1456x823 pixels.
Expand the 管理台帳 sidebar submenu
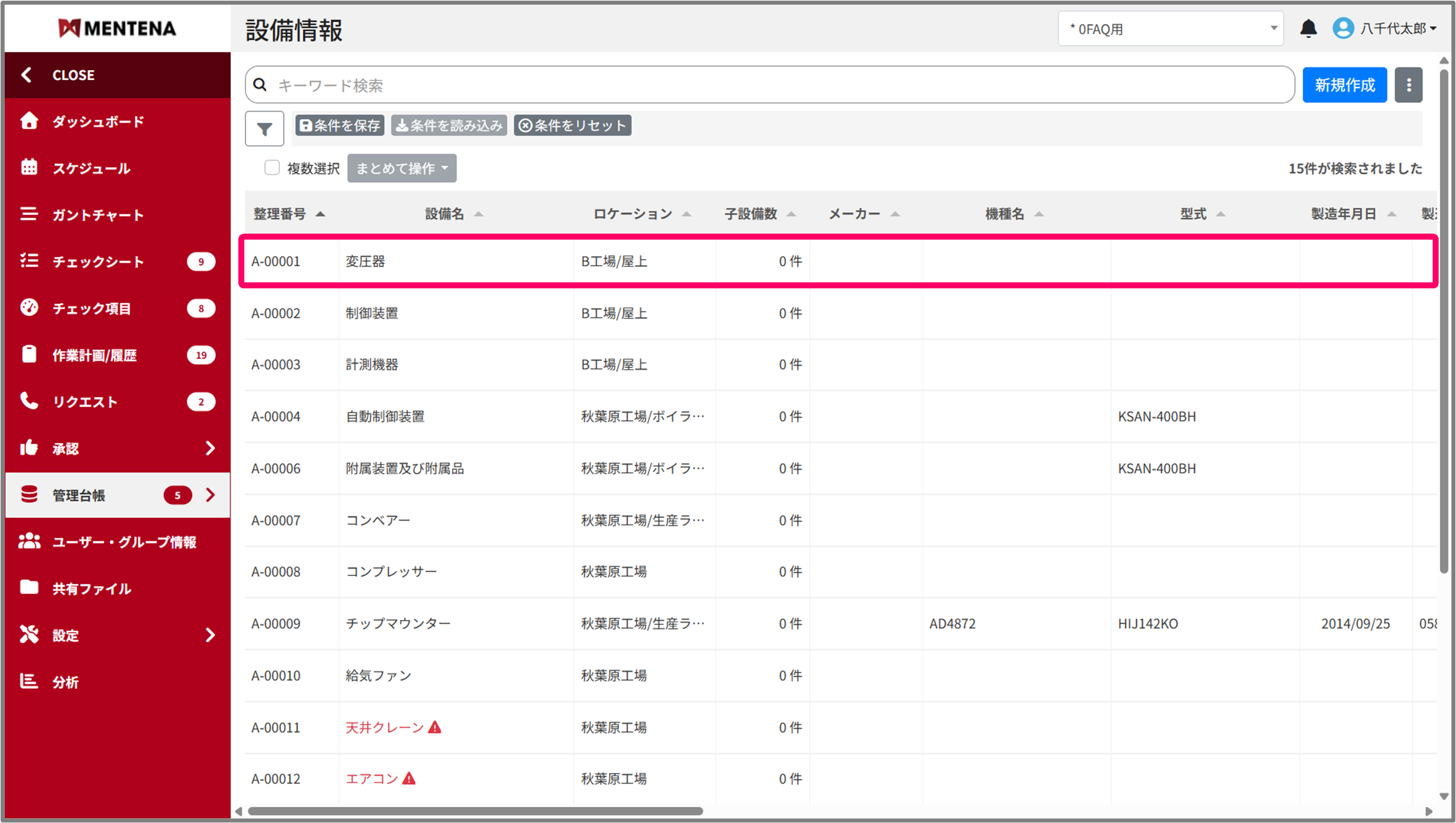point(210,495)
